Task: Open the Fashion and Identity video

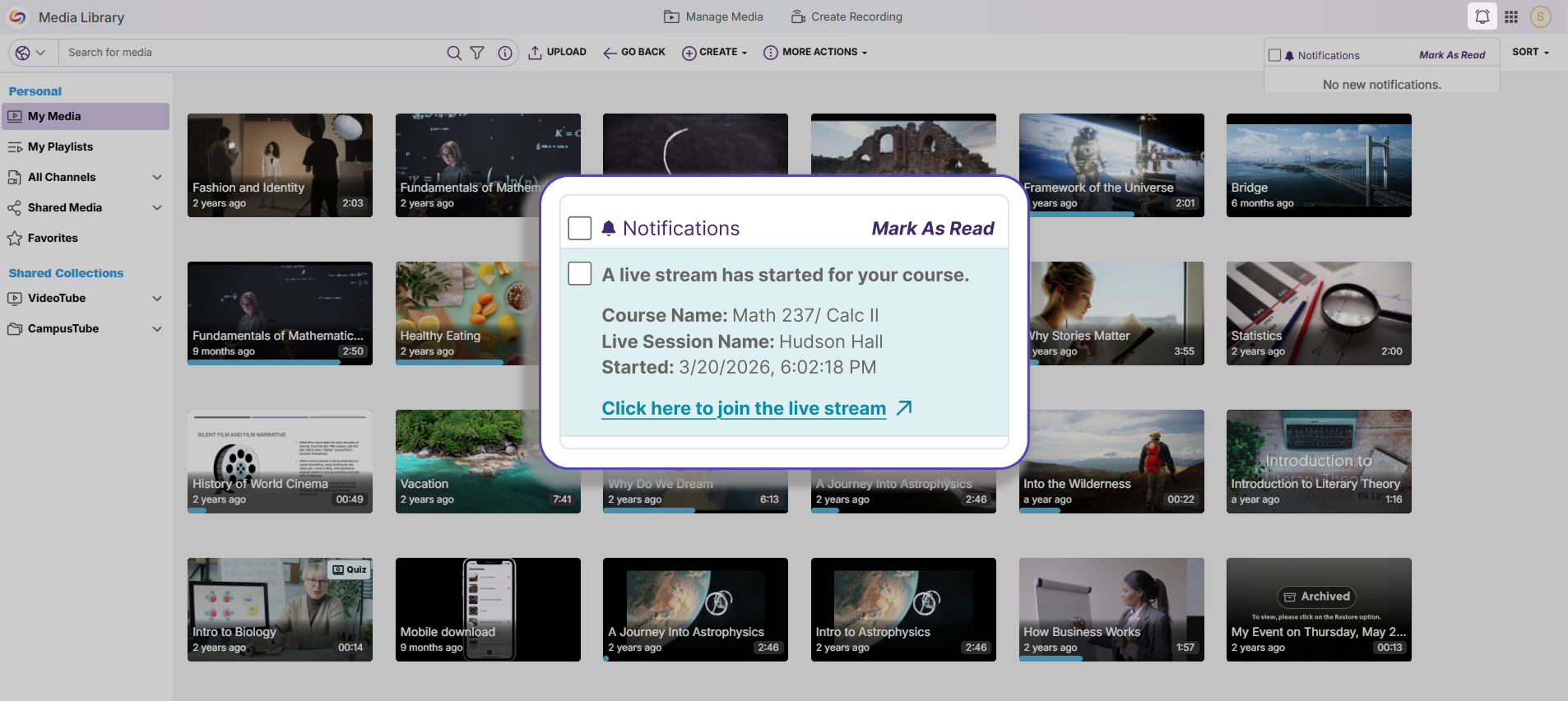Action: (280, 165)
